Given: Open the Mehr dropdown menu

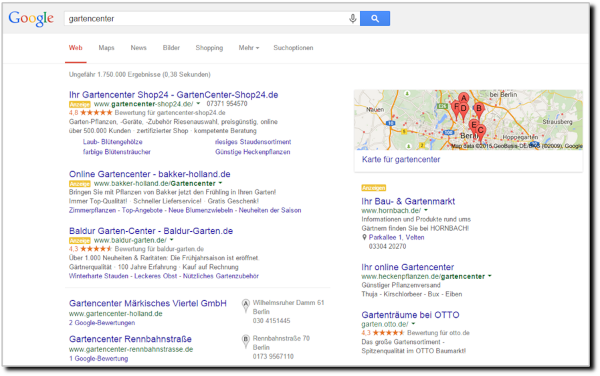Looking at the screenshot, I should click(x=249, y=48).
